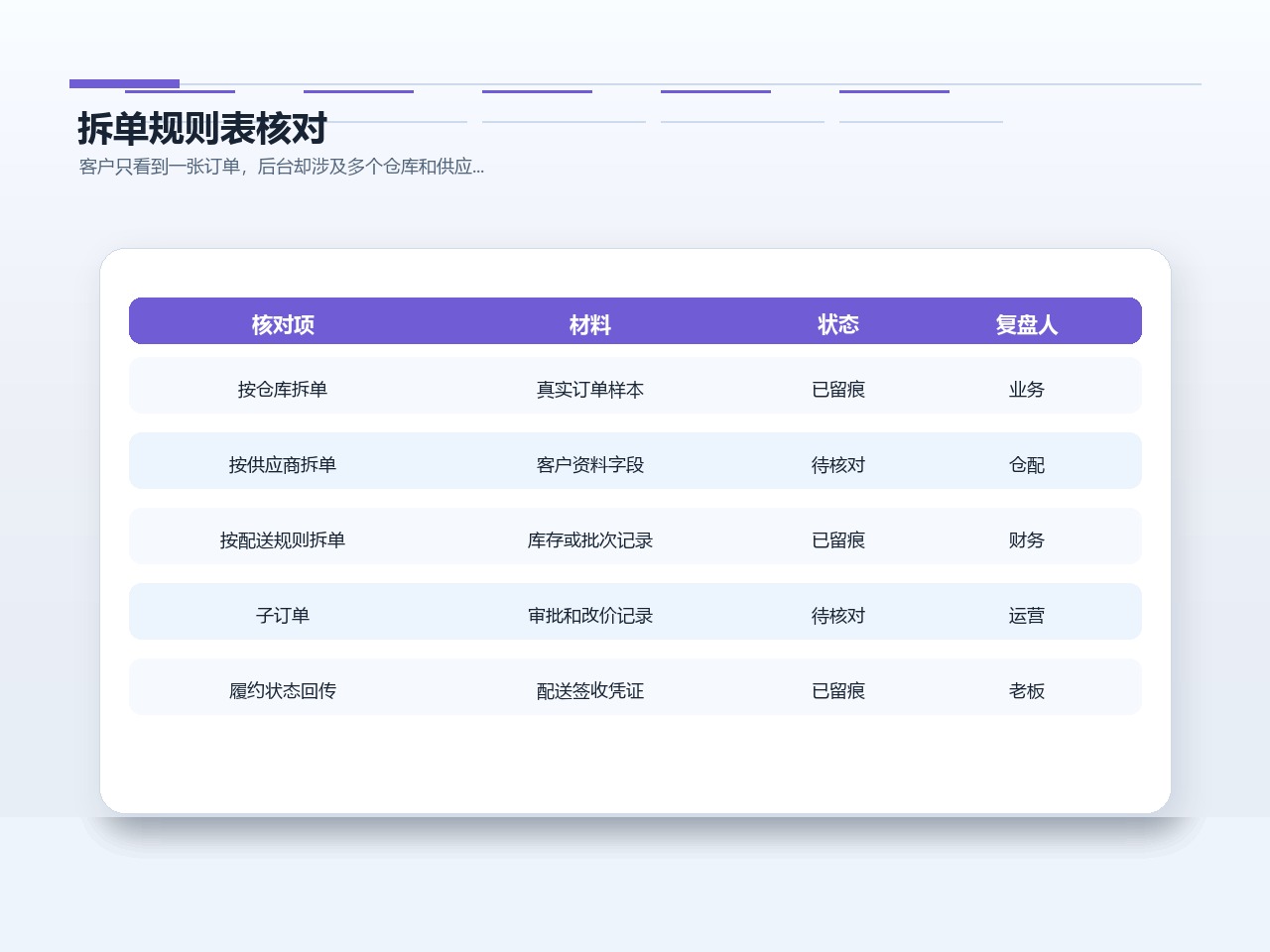Viewport: 1270px width, 952px height.
Task: Click the 按供应商拆单 cell
Action: (x=283, y=465)
